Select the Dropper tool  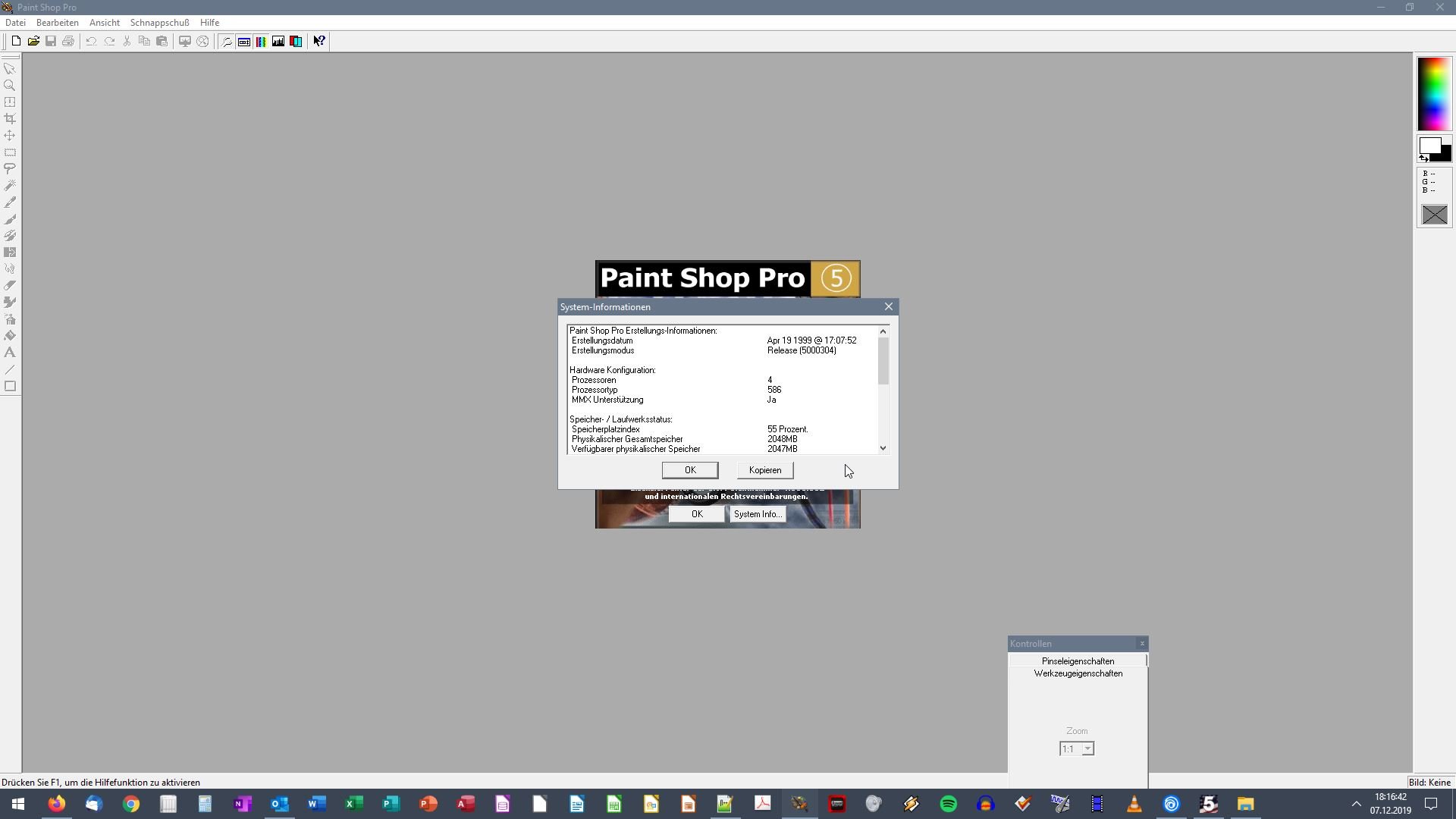[x=10, y=202]
